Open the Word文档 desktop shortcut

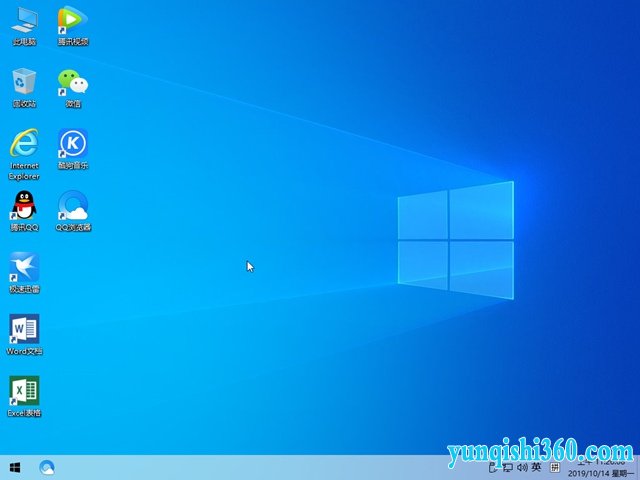24,332
